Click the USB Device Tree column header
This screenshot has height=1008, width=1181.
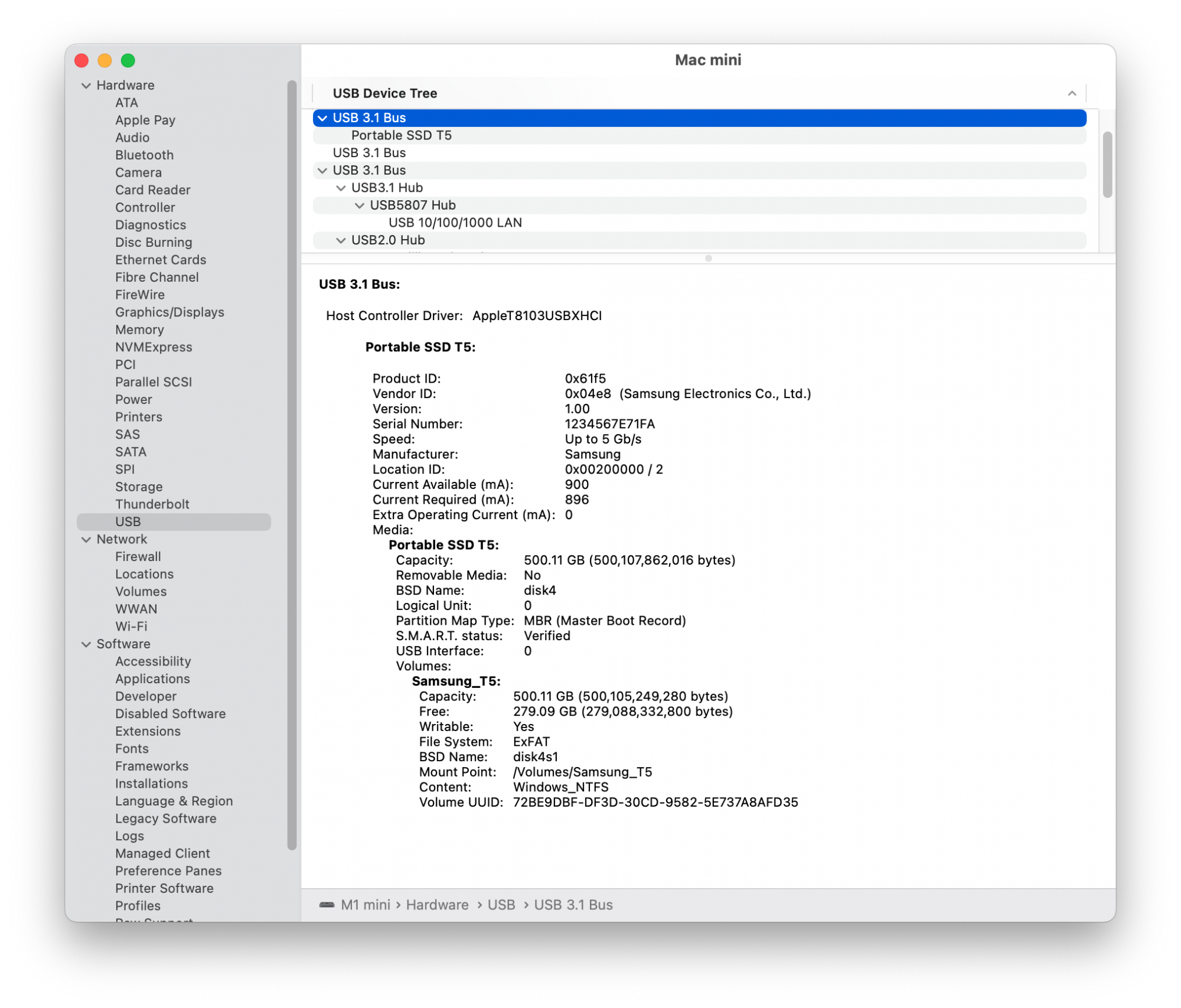point(384,93)
